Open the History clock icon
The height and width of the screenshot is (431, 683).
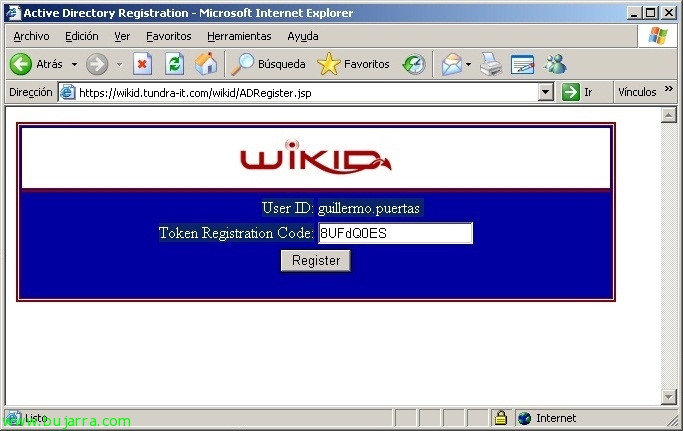(414, 64)
